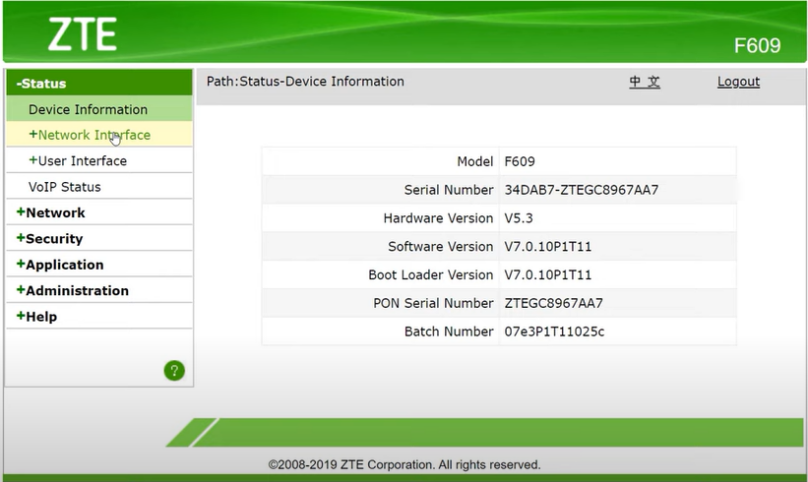808x482 pixels.
Task: Click the Logout link
Action: (x=738, y=81)
